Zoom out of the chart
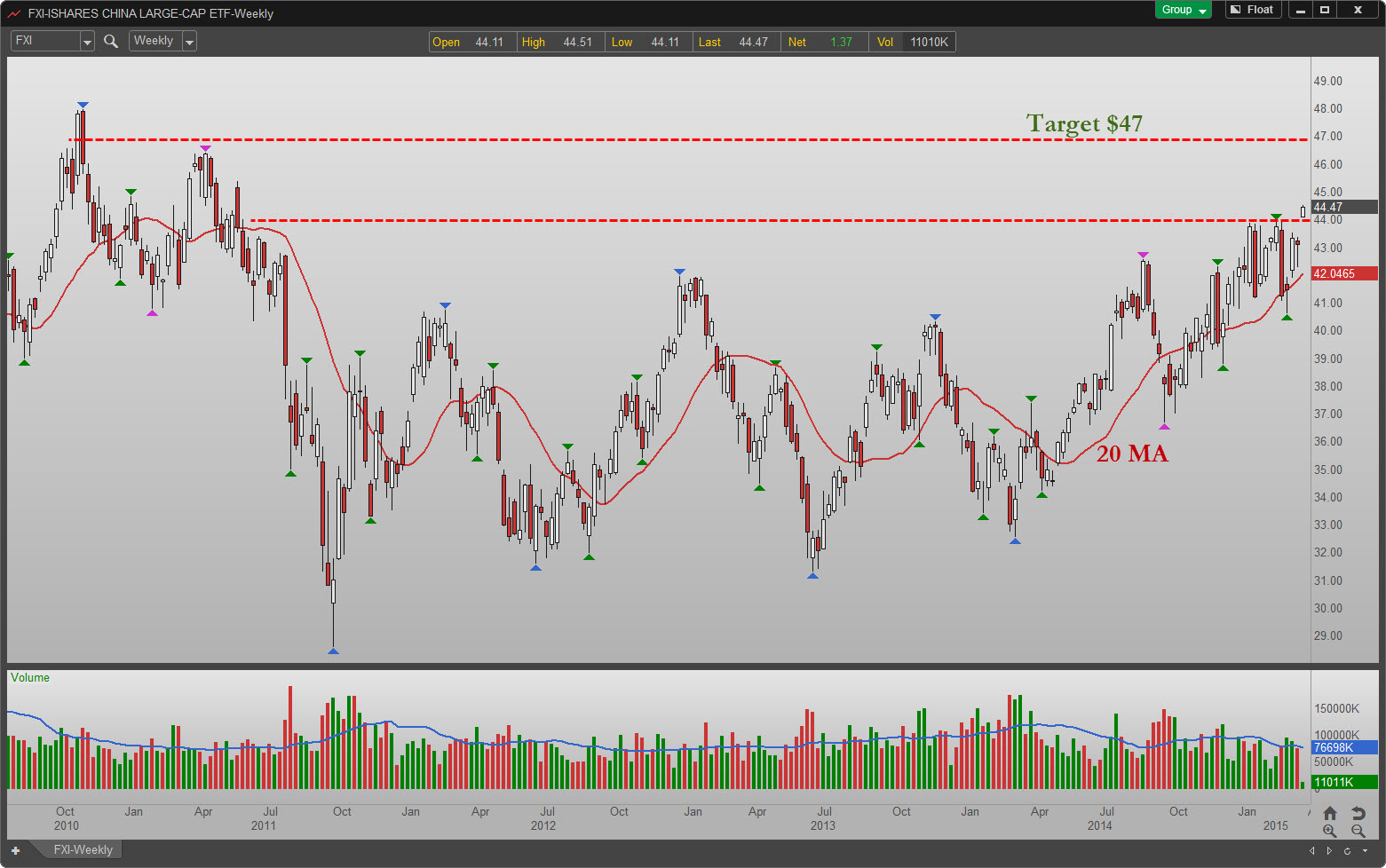Screen dimensions: 1386x868 point(1358,831)
